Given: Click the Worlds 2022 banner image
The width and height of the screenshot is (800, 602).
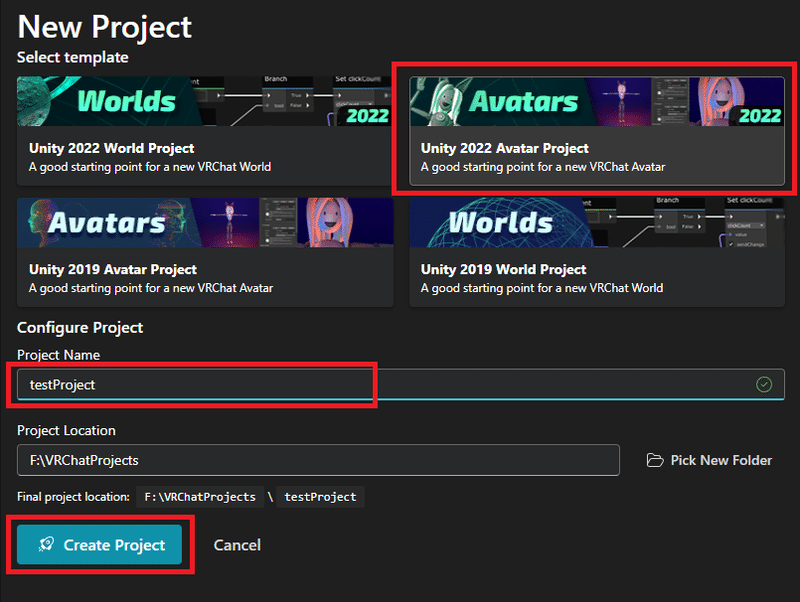Looking at the screenshot, I should [x=204, y=101].
